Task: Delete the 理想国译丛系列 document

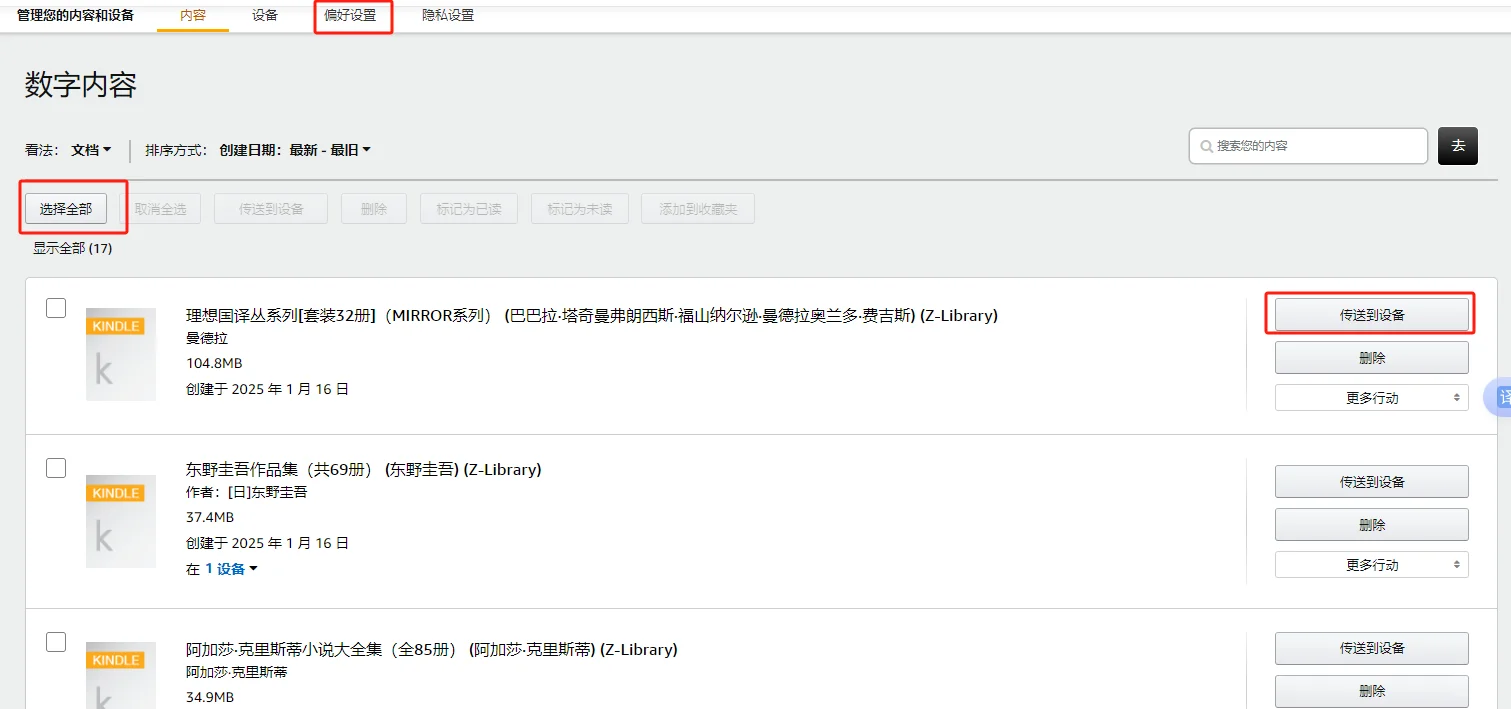Action: coord(1372,357)
